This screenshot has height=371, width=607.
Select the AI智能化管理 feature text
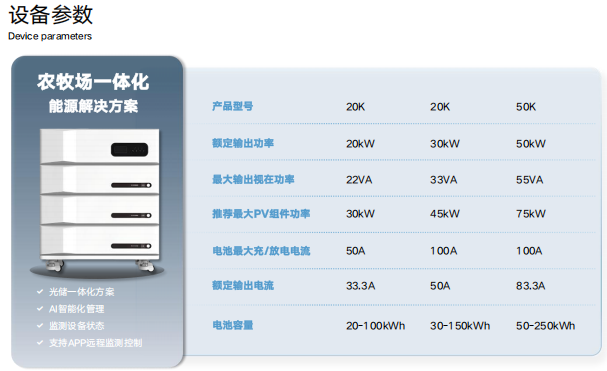pos(76,309)
